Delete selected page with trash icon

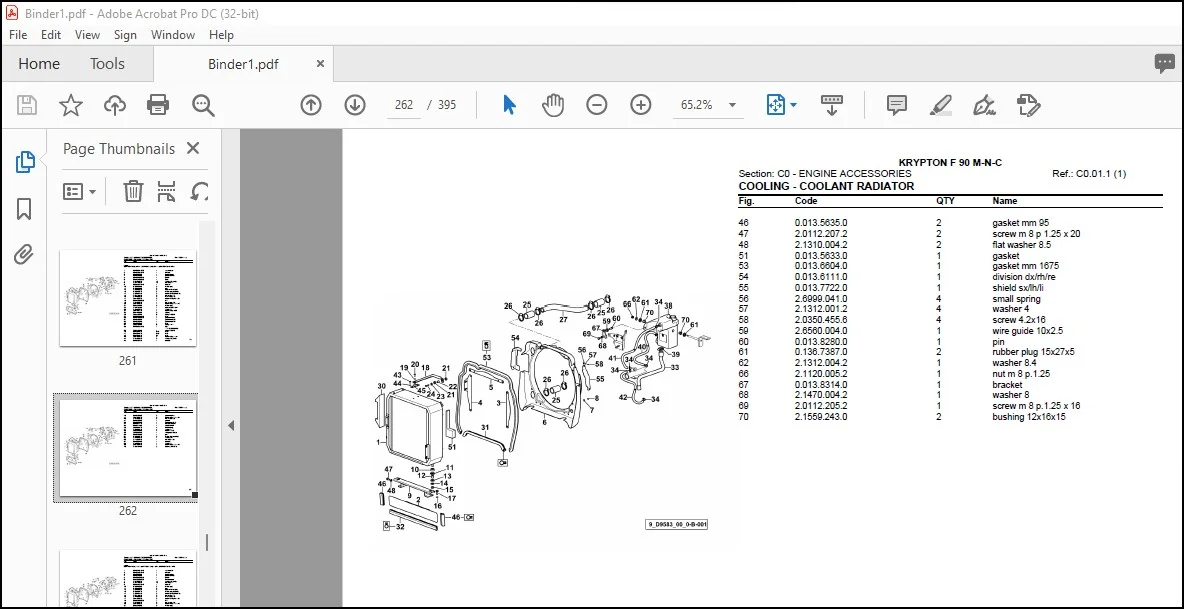click(x=134, y=192)
